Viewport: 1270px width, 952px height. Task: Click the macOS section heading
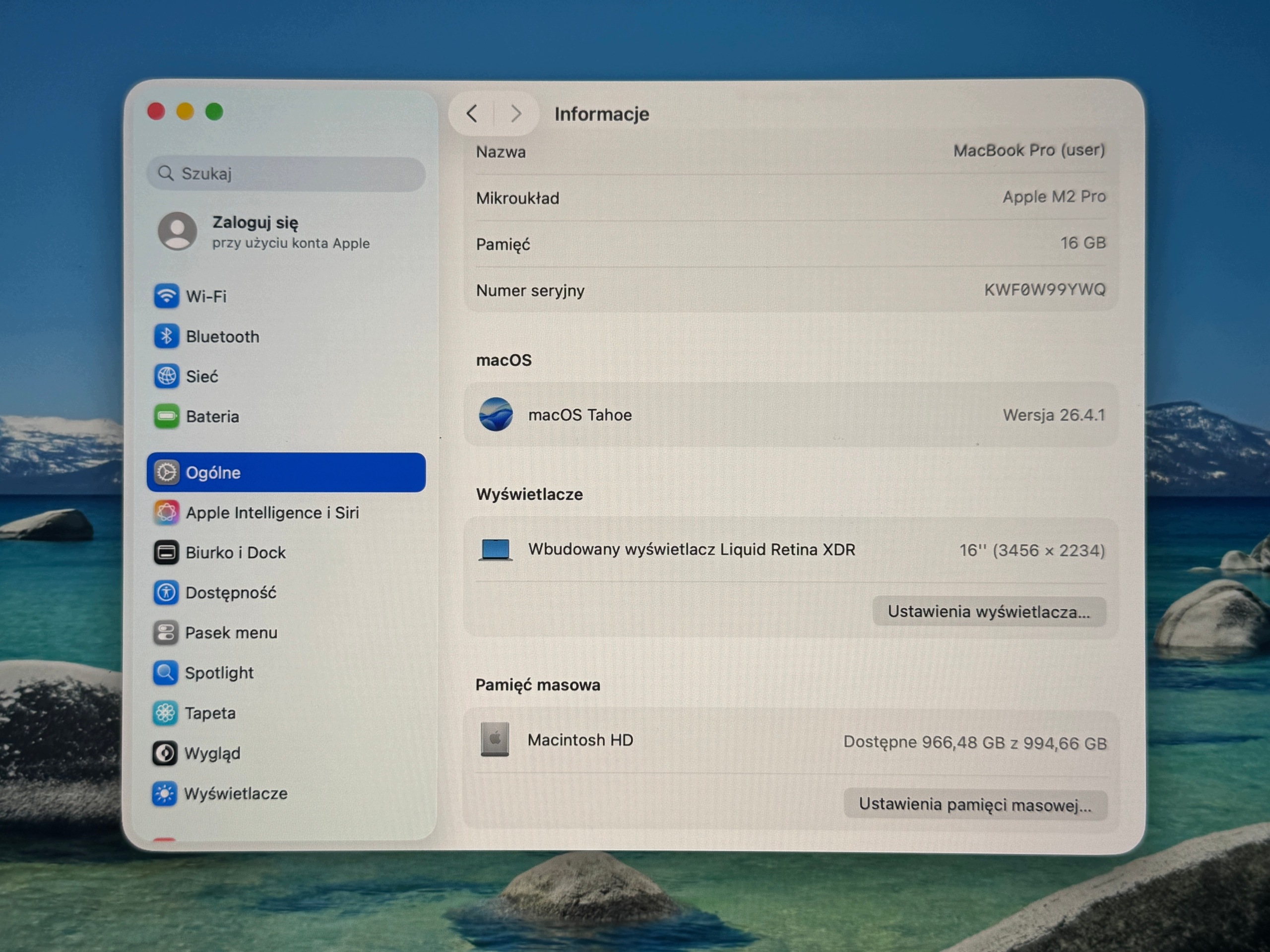(504, 360)
